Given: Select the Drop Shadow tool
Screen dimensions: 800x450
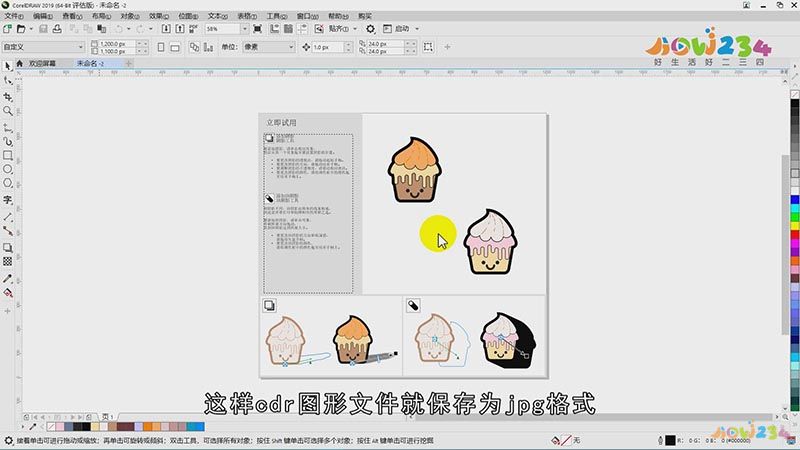Looking at the screenshot, I should (8, 247).
